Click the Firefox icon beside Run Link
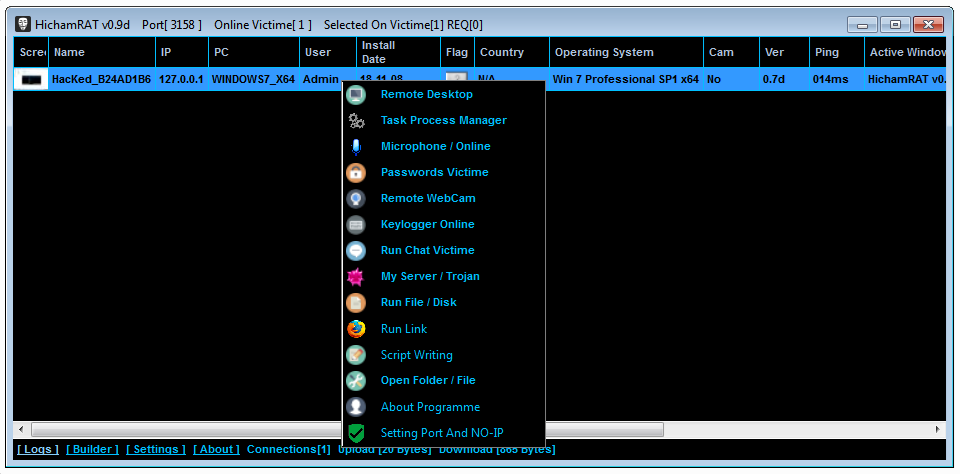 tap(356, 329)
